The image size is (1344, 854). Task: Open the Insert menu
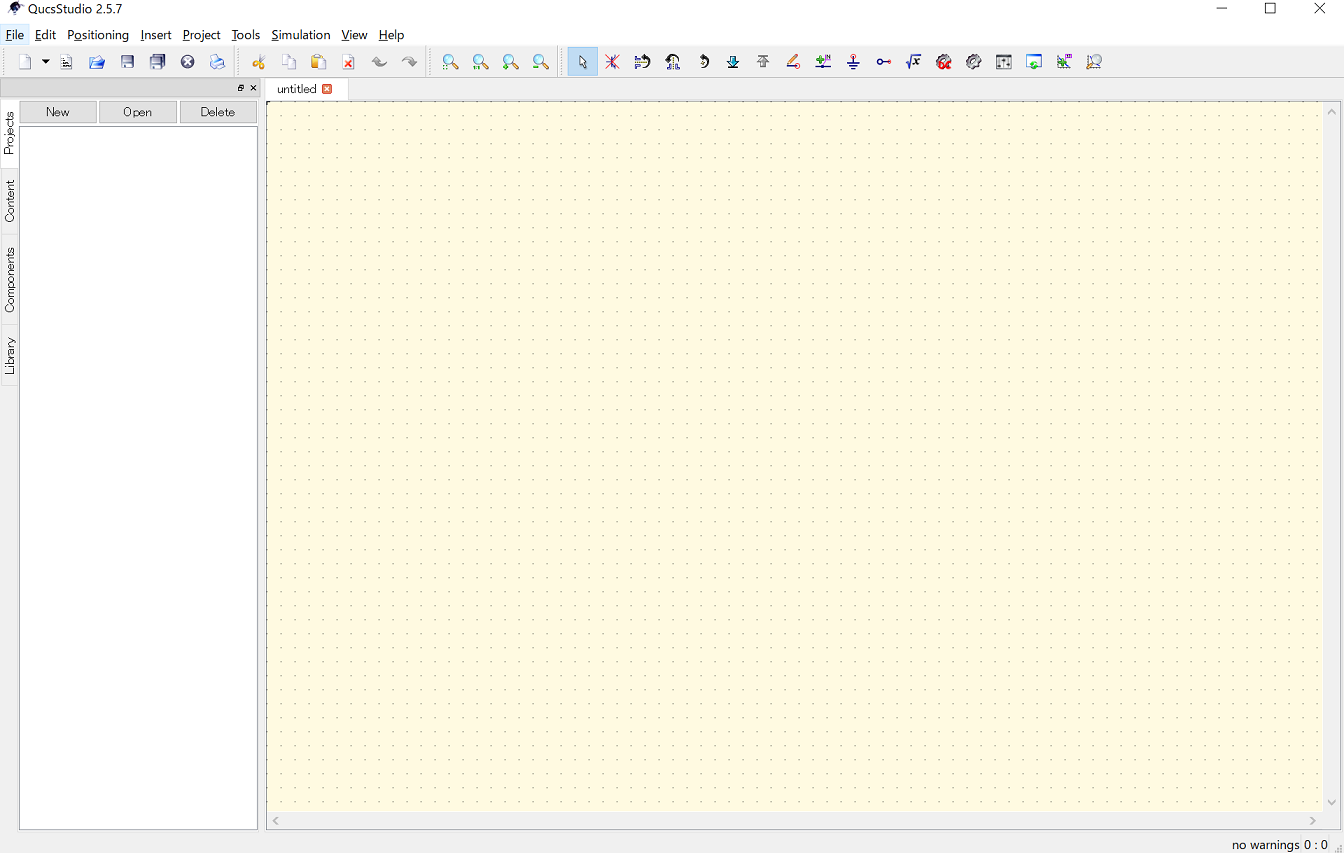pos(156,35)
